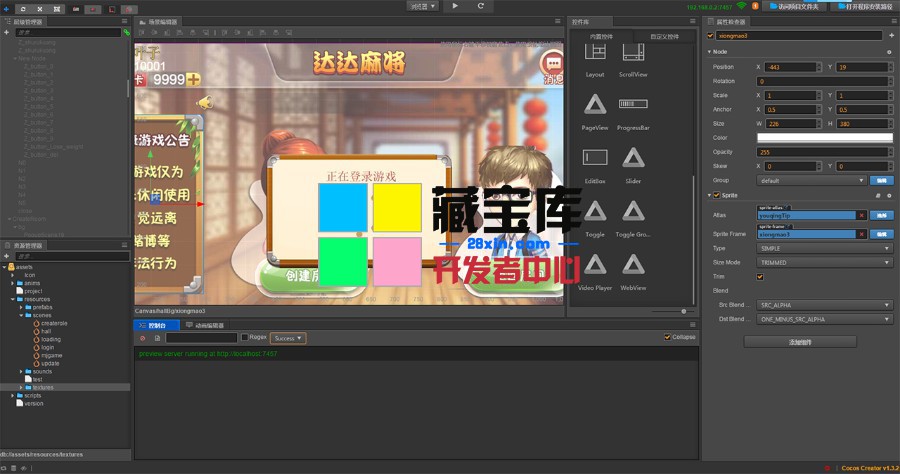Click the Layout control icon
Screen dimensions: 900x474
595,52
